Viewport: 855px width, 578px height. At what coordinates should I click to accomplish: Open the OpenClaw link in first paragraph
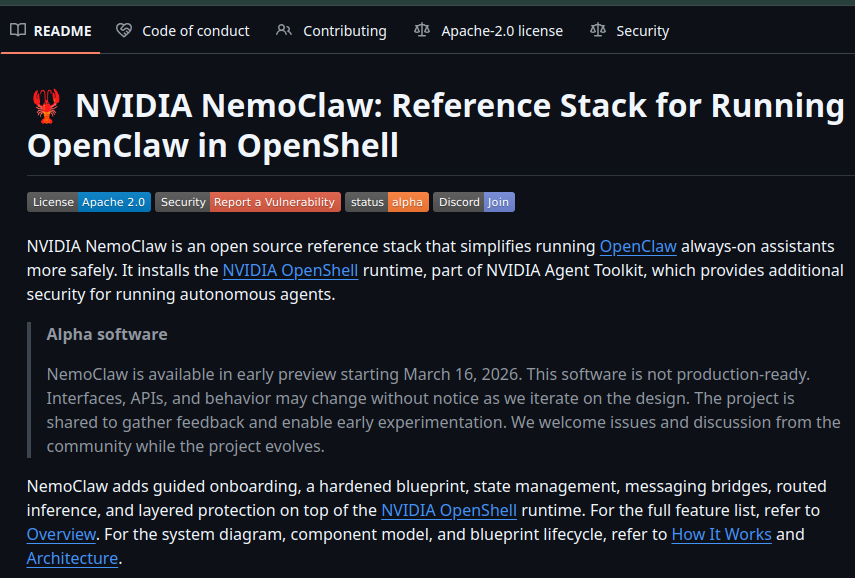coord(638,246)
